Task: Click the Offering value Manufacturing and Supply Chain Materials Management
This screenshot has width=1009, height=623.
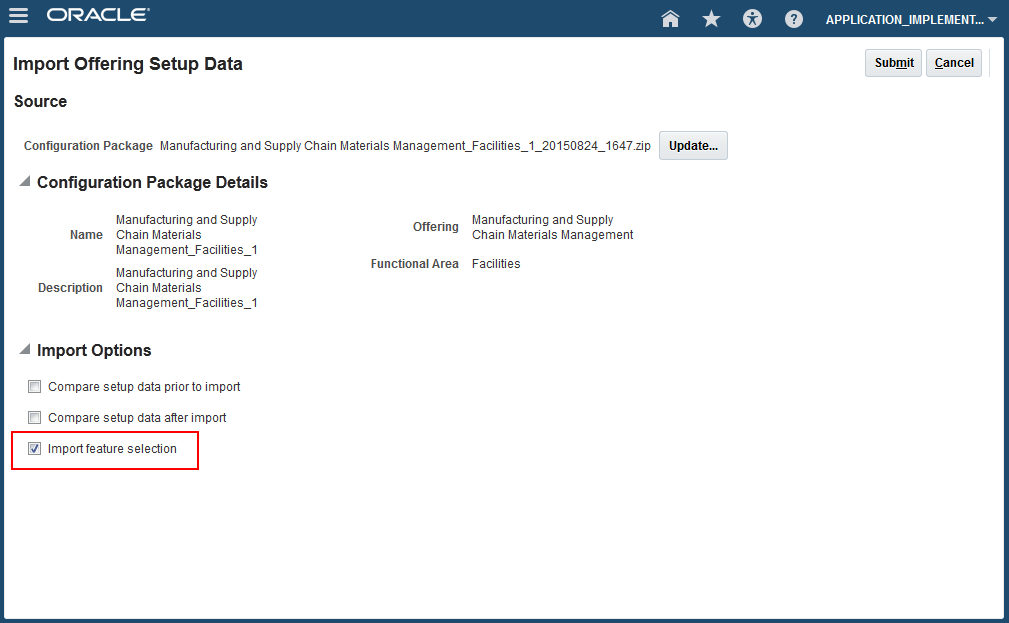Action: click(x=552, y=227)
